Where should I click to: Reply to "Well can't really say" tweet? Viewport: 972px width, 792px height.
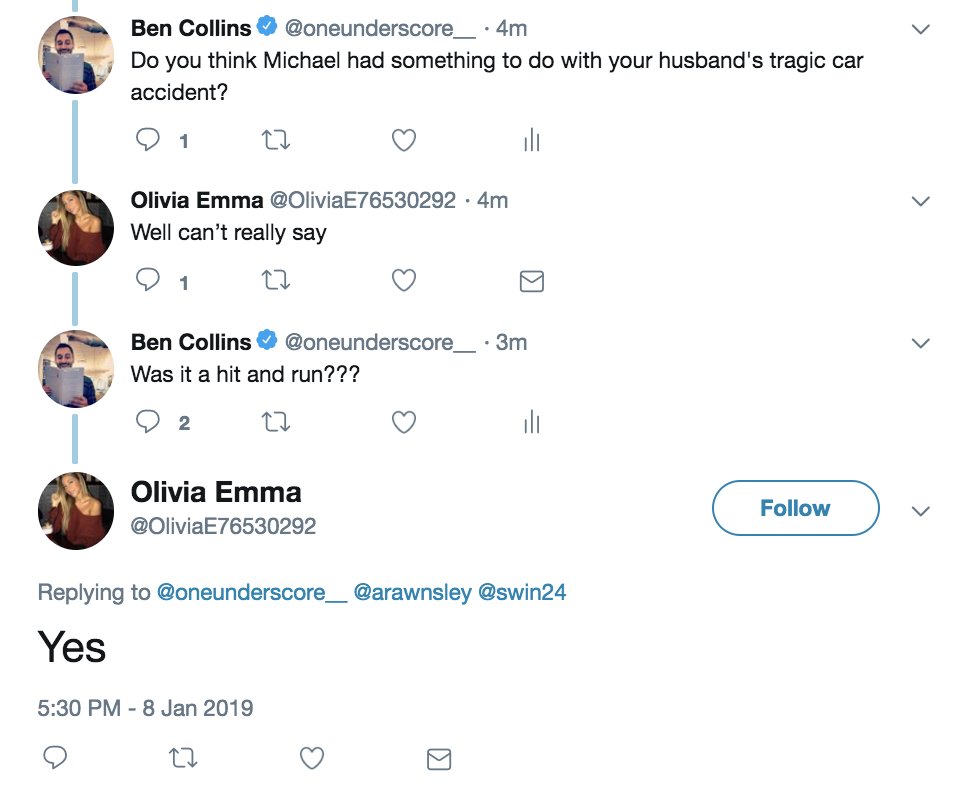[x=147, y=282]
